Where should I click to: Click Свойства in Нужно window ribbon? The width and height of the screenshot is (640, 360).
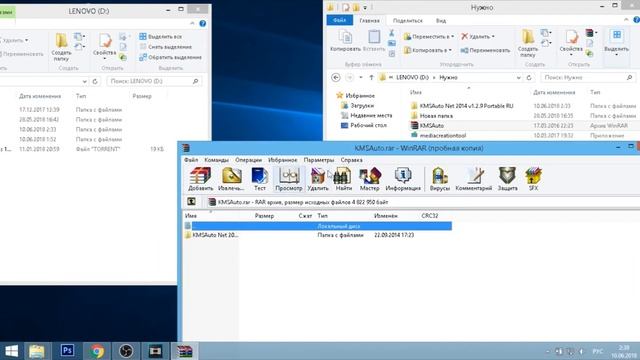571,42
